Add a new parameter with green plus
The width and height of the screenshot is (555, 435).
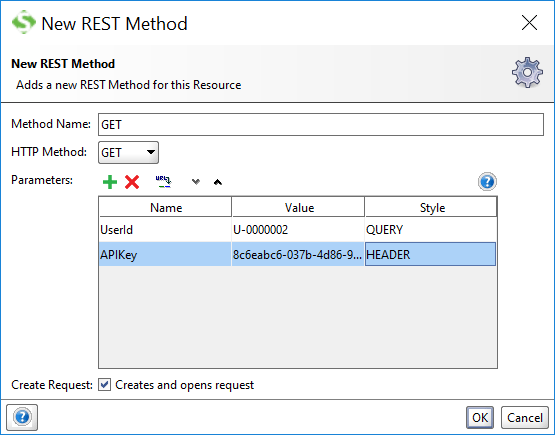pos(110,182)
